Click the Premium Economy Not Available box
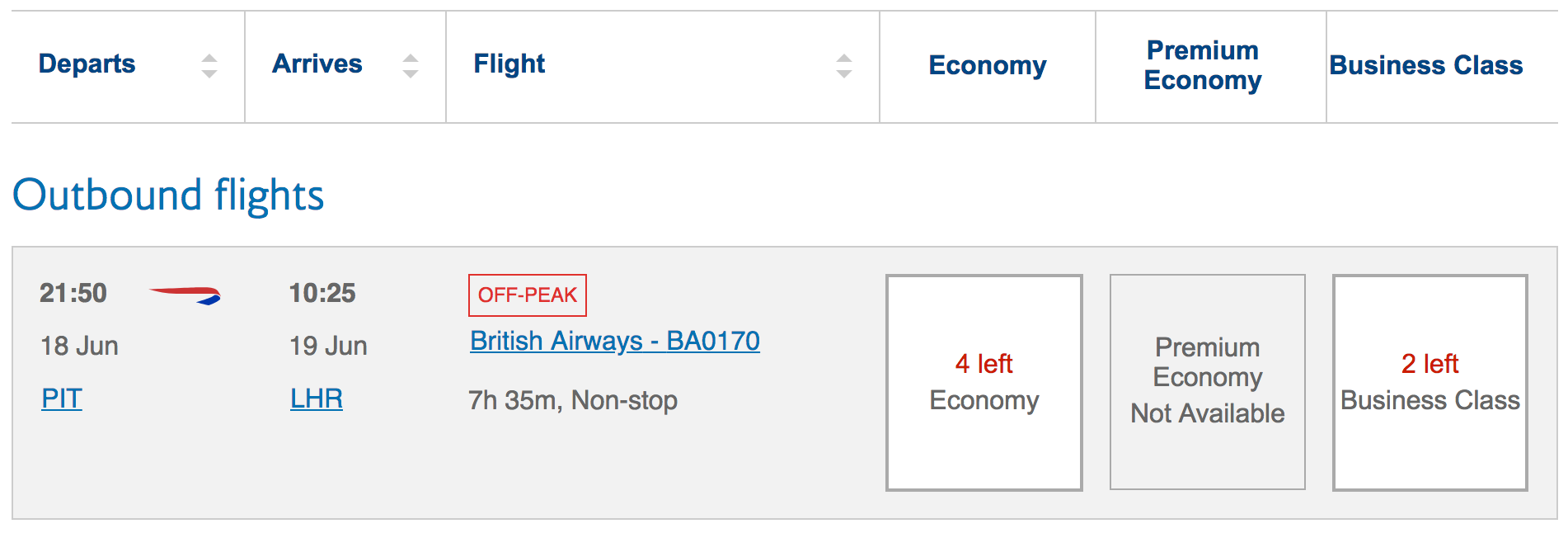 tap(1208, 383)
